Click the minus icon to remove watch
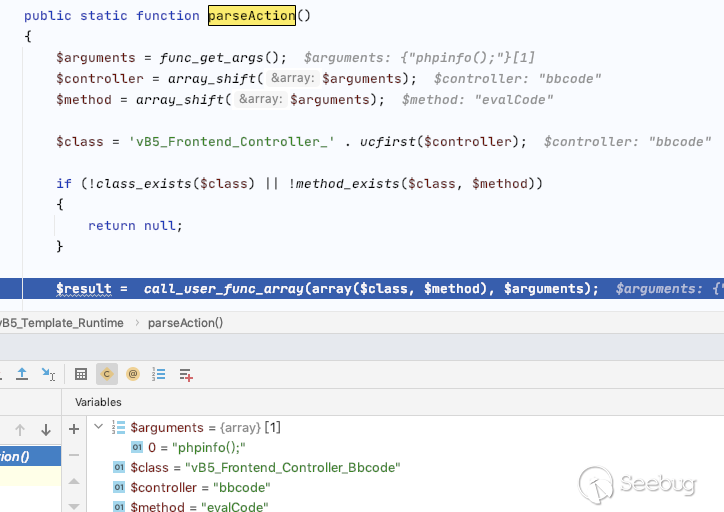 click(x=74, y=455)
